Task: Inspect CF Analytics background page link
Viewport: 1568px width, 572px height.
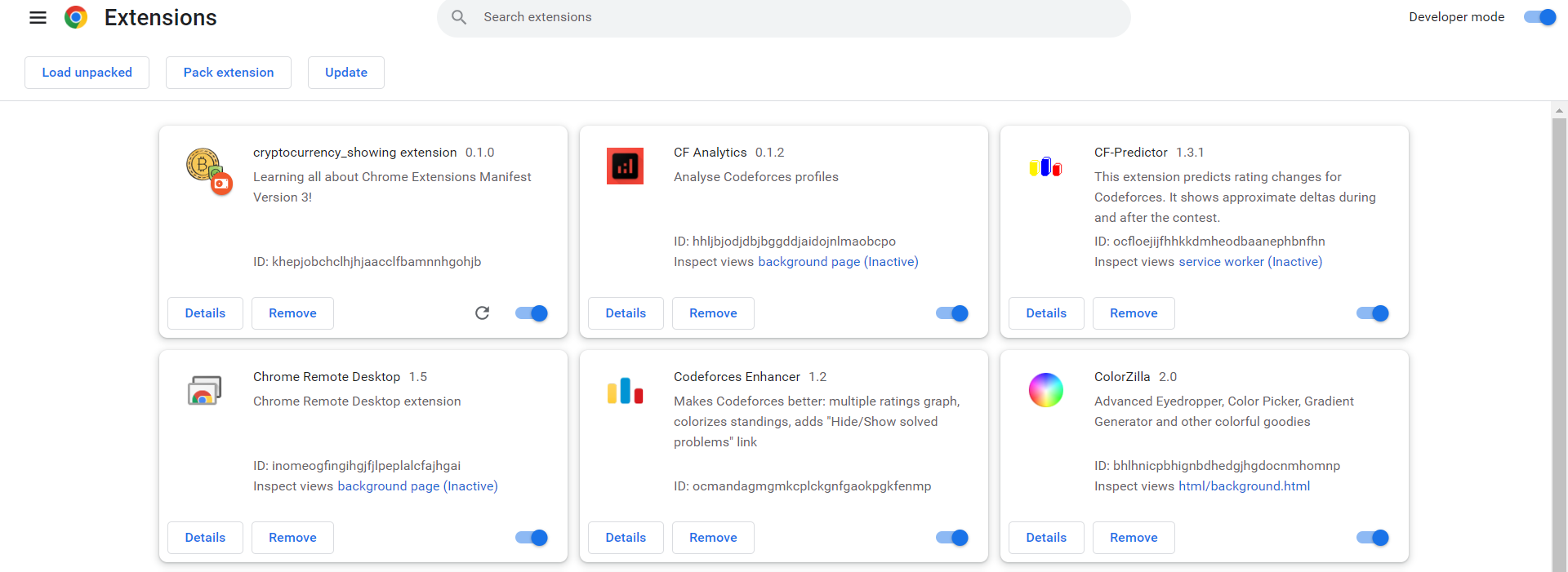Action: (838, 262)
